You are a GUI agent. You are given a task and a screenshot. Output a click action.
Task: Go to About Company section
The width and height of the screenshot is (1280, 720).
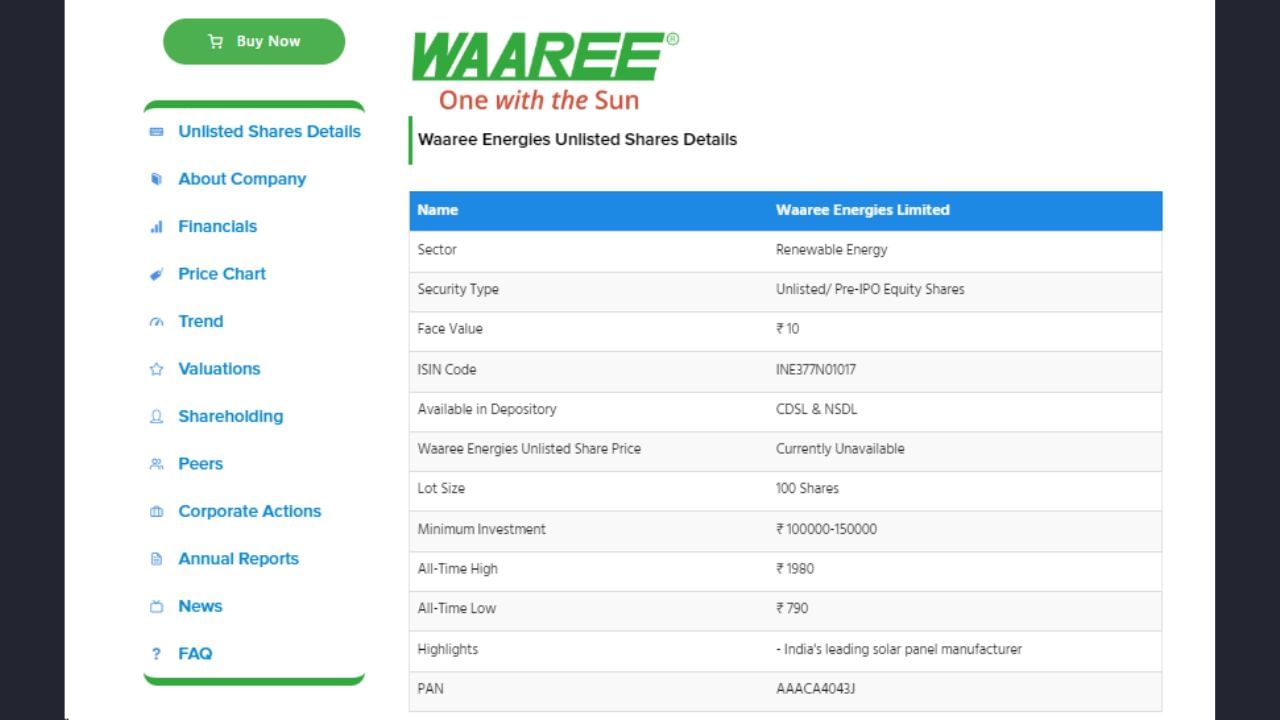[242, 179]
